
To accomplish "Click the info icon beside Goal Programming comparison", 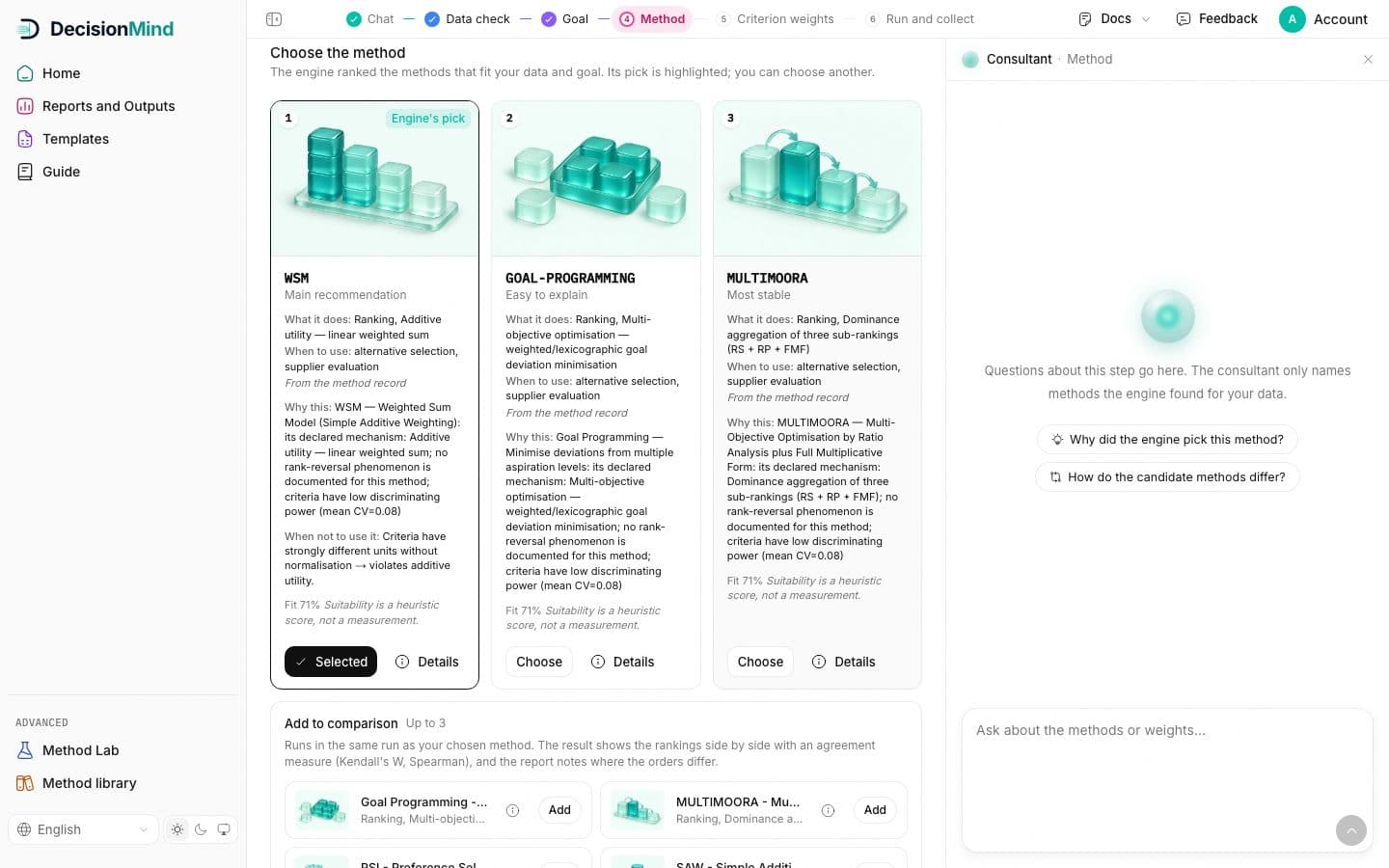I will pyautogui.click(x=513, y=810).
